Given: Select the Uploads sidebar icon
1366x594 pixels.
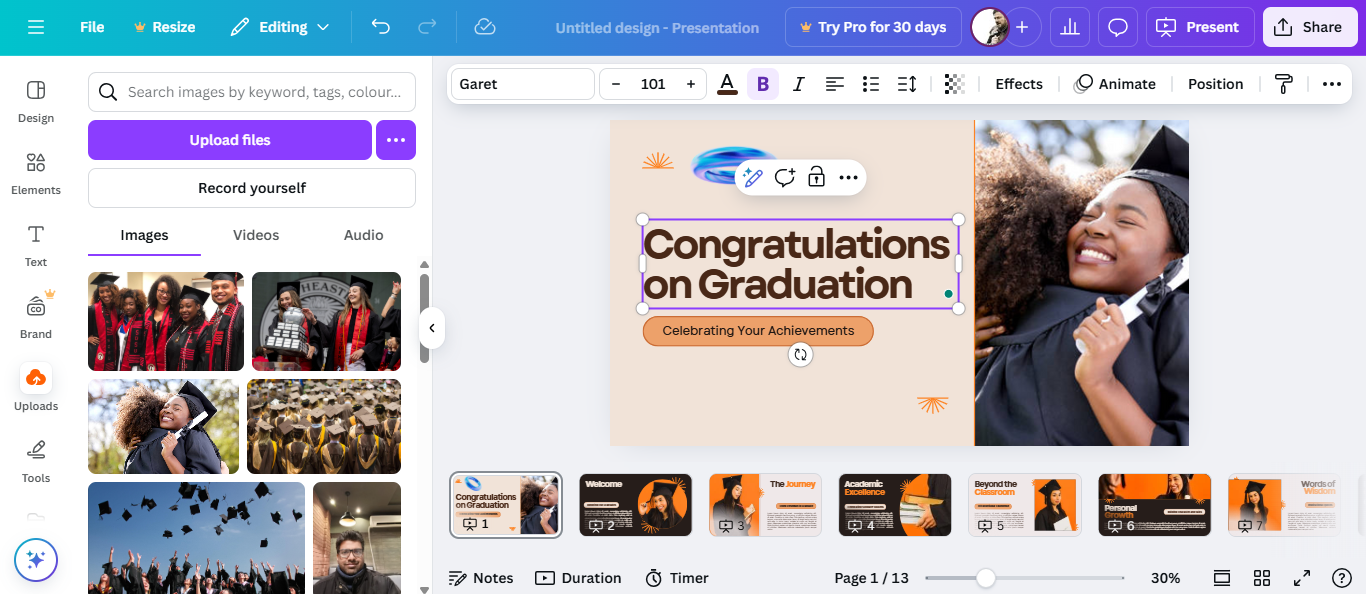Looking at the screenshot, I should tap(36, 389).
